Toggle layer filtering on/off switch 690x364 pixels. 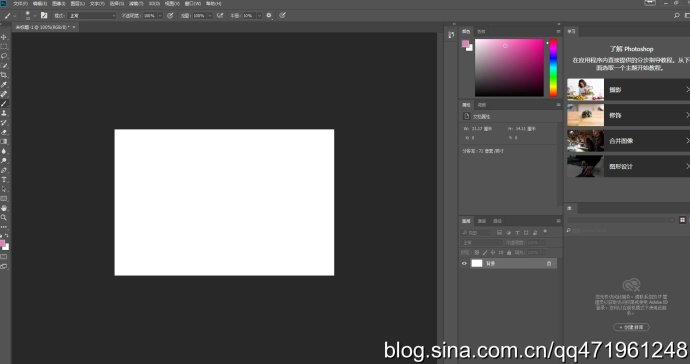coord(545,232)
